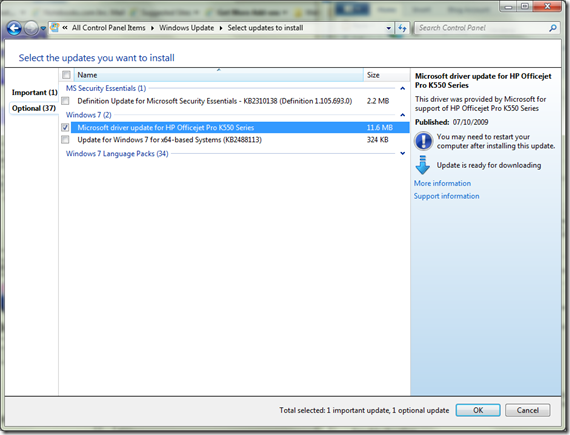Click the Back navigation arrow button

[14, 28]
